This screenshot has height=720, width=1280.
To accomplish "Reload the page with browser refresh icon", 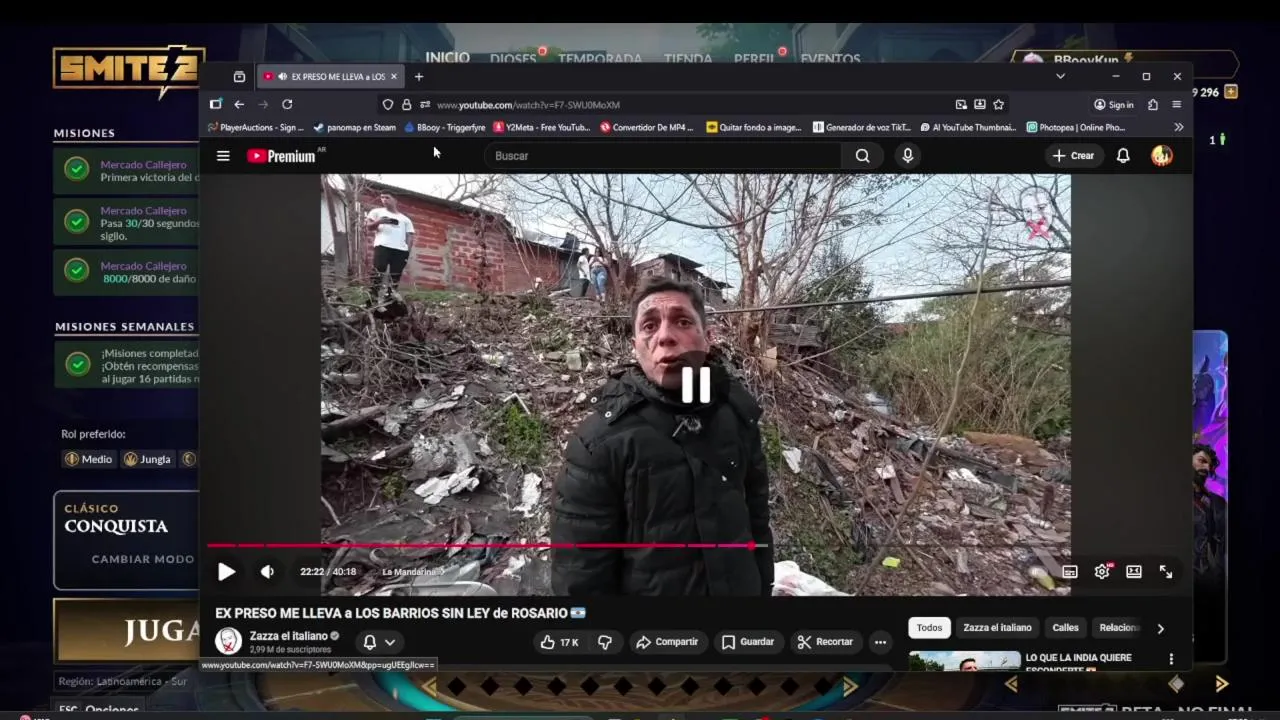I will pyautogui.click(x=287, y=104).
